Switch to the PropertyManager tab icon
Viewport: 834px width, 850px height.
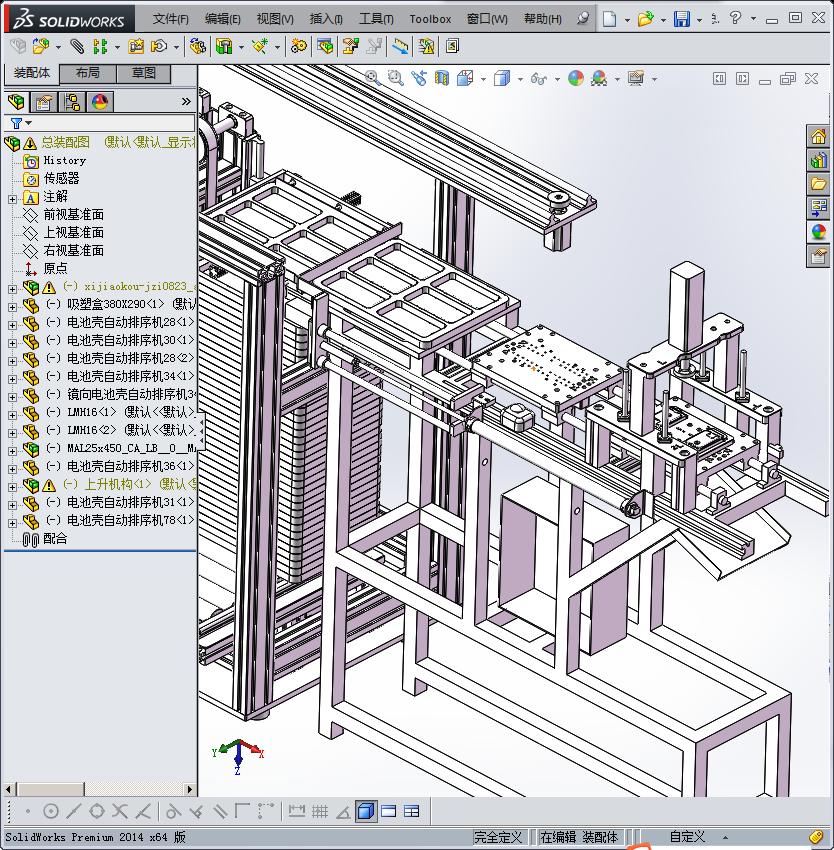44,102
